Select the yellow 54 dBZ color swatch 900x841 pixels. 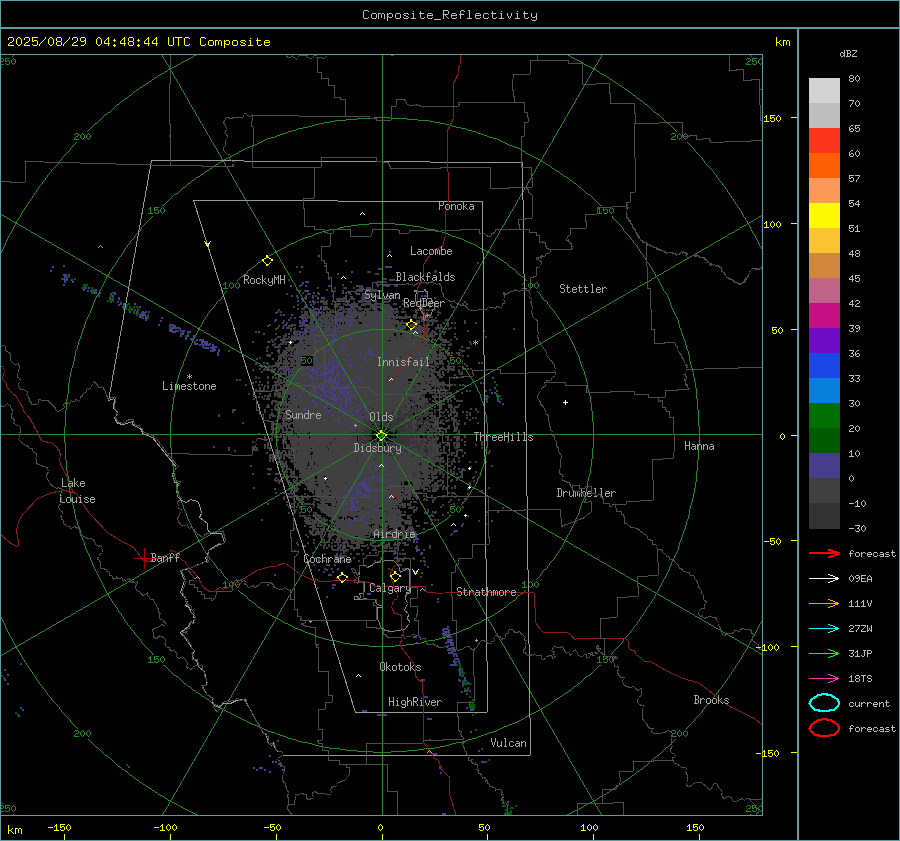pyautogui.click(x=824, y=215)
